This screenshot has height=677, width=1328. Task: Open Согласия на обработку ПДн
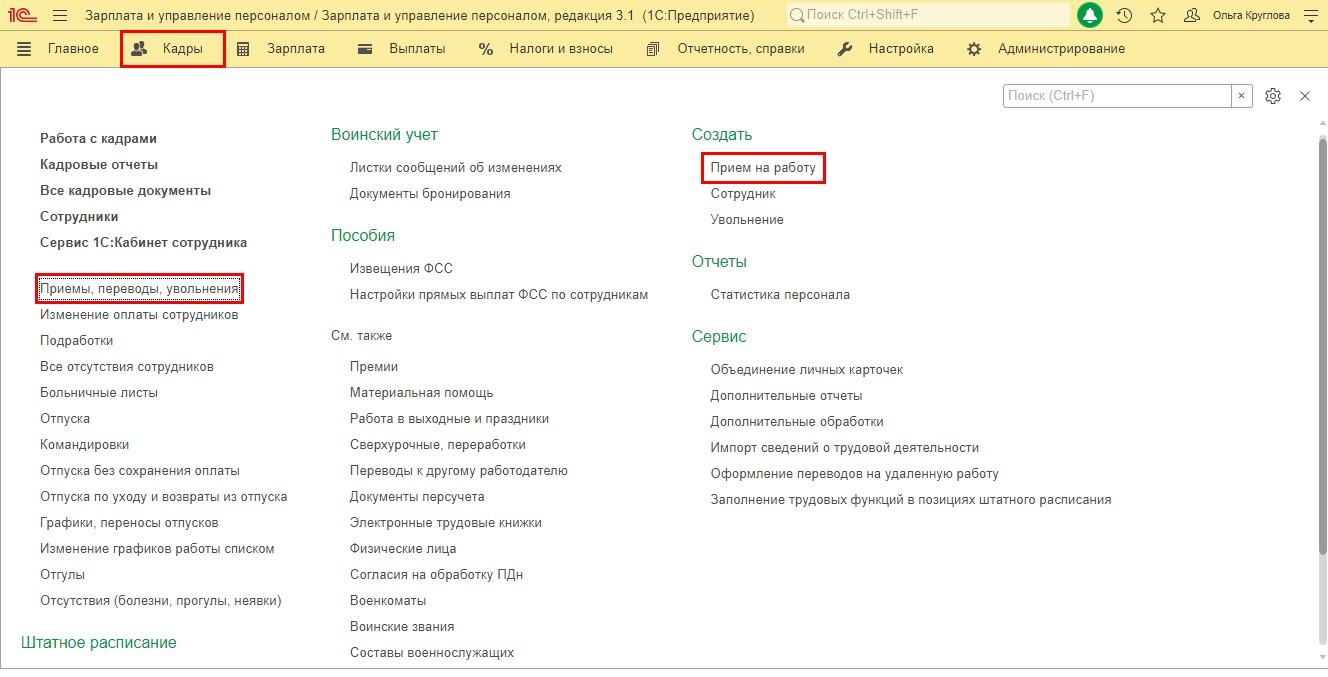[436, 575]
